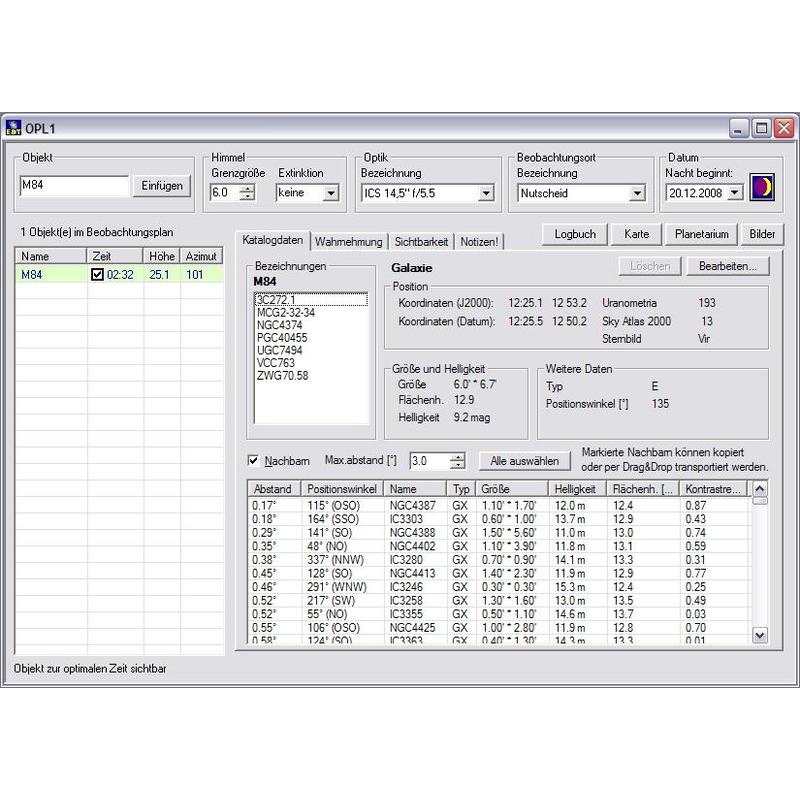800x800 pixels.
Task: Click the moon phase icon
Action: 764,188
